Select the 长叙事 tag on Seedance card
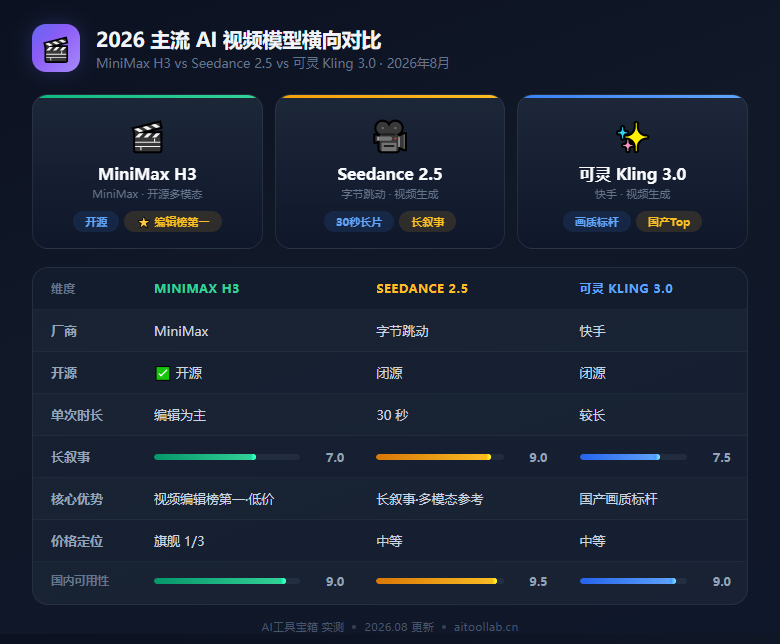The image size is (780, 644). [x=428, y=222]
